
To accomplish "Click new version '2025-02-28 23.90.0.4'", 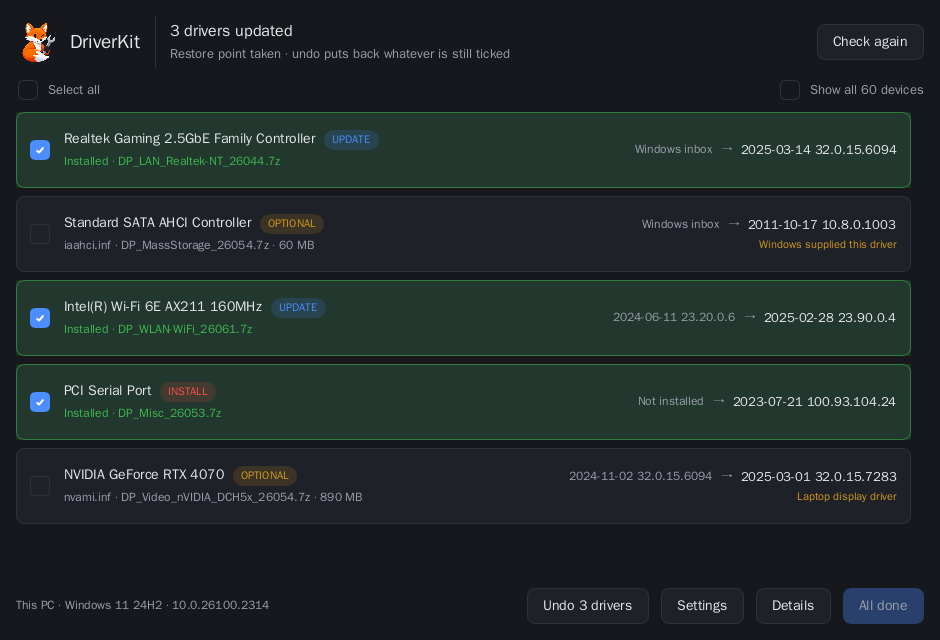I will click(x=830, y=318).
